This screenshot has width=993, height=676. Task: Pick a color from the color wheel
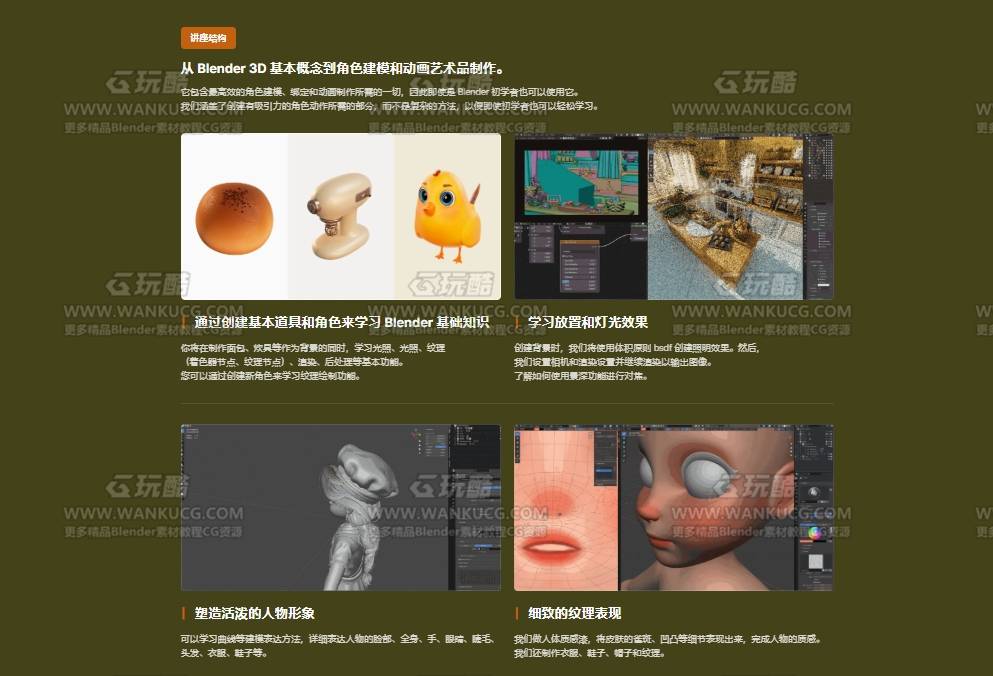coord(816,532)
